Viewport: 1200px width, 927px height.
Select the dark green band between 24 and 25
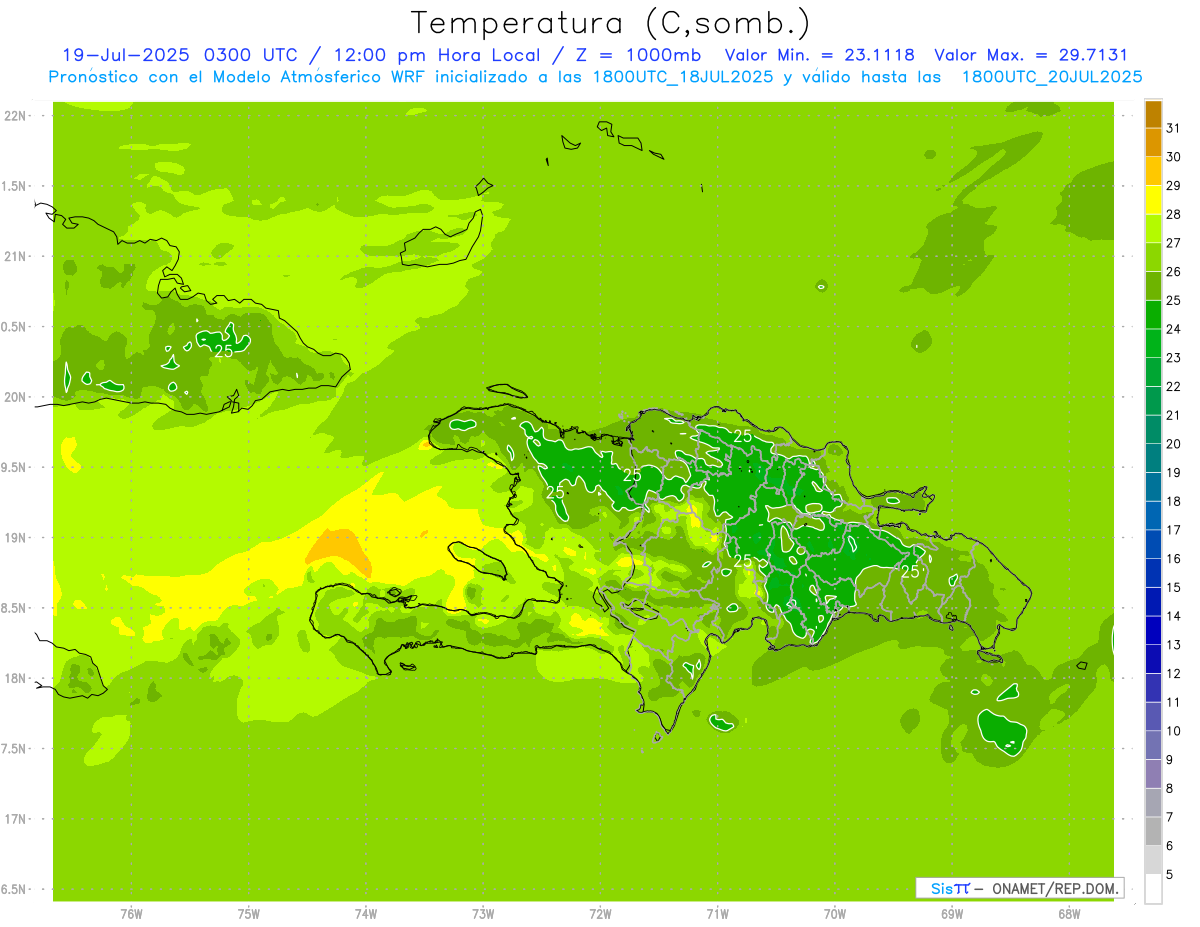pyautogui.click(x=1153, y=315)
